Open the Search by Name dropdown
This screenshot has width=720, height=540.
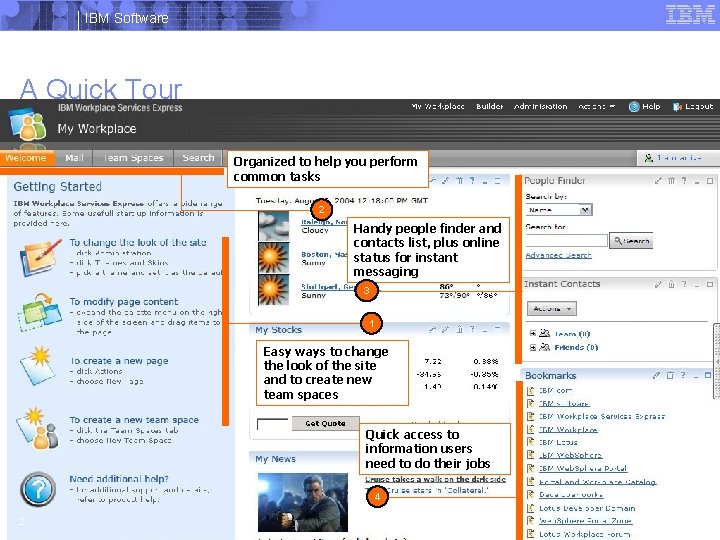coord(558,210)
